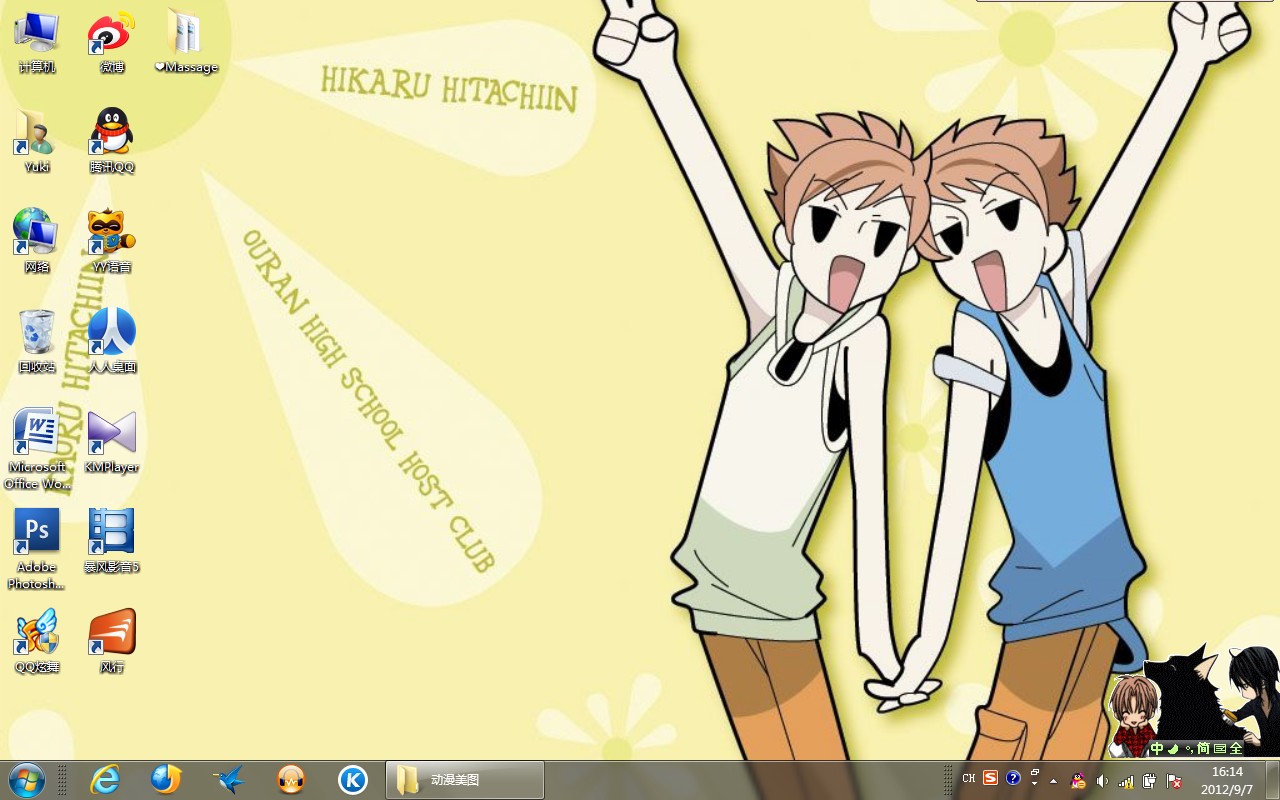Show hidden system tray icons
Image resolution: width=1280 pixels, height=800 pixels.
coord(1053,780)
